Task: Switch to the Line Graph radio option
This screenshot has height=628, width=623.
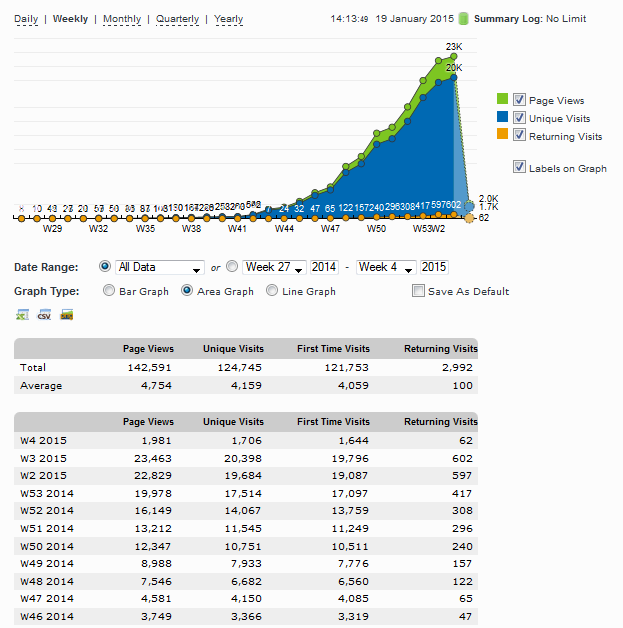Action: 272,290
